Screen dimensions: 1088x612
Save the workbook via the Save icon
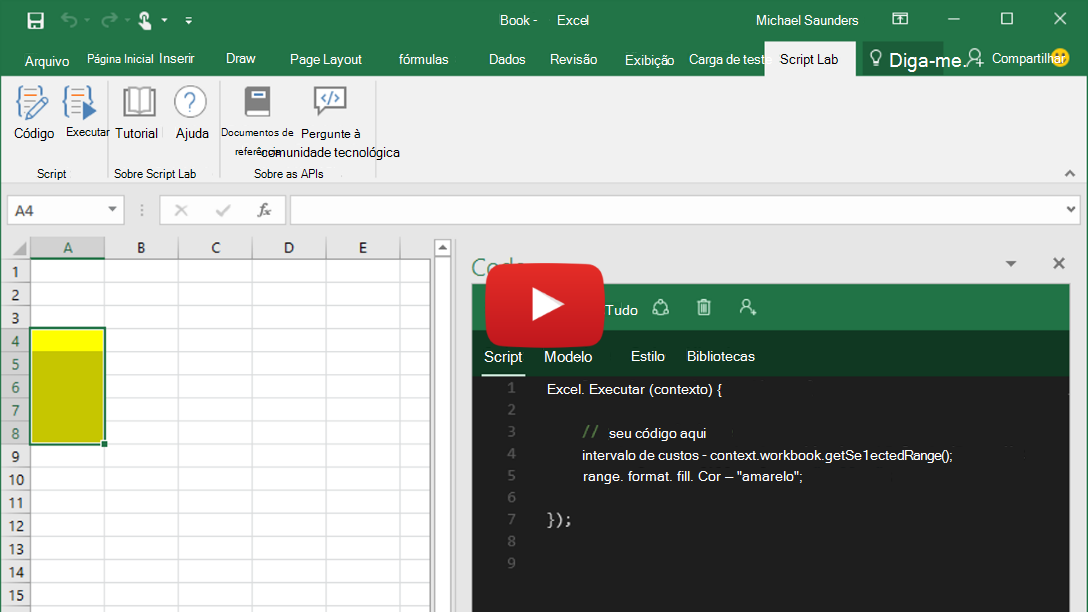click(x=36, y=18)
